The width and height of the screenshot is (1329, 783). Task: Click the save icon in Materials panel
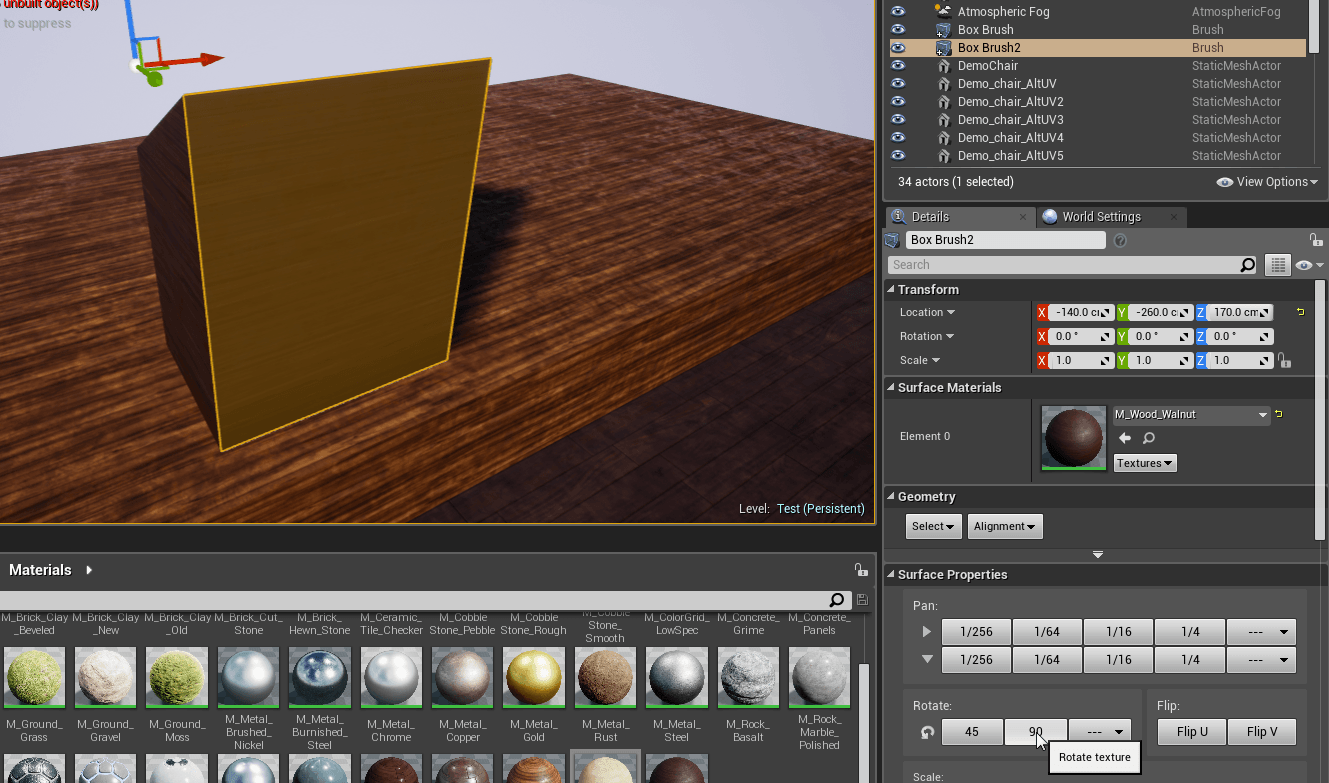tap(862, 600)
